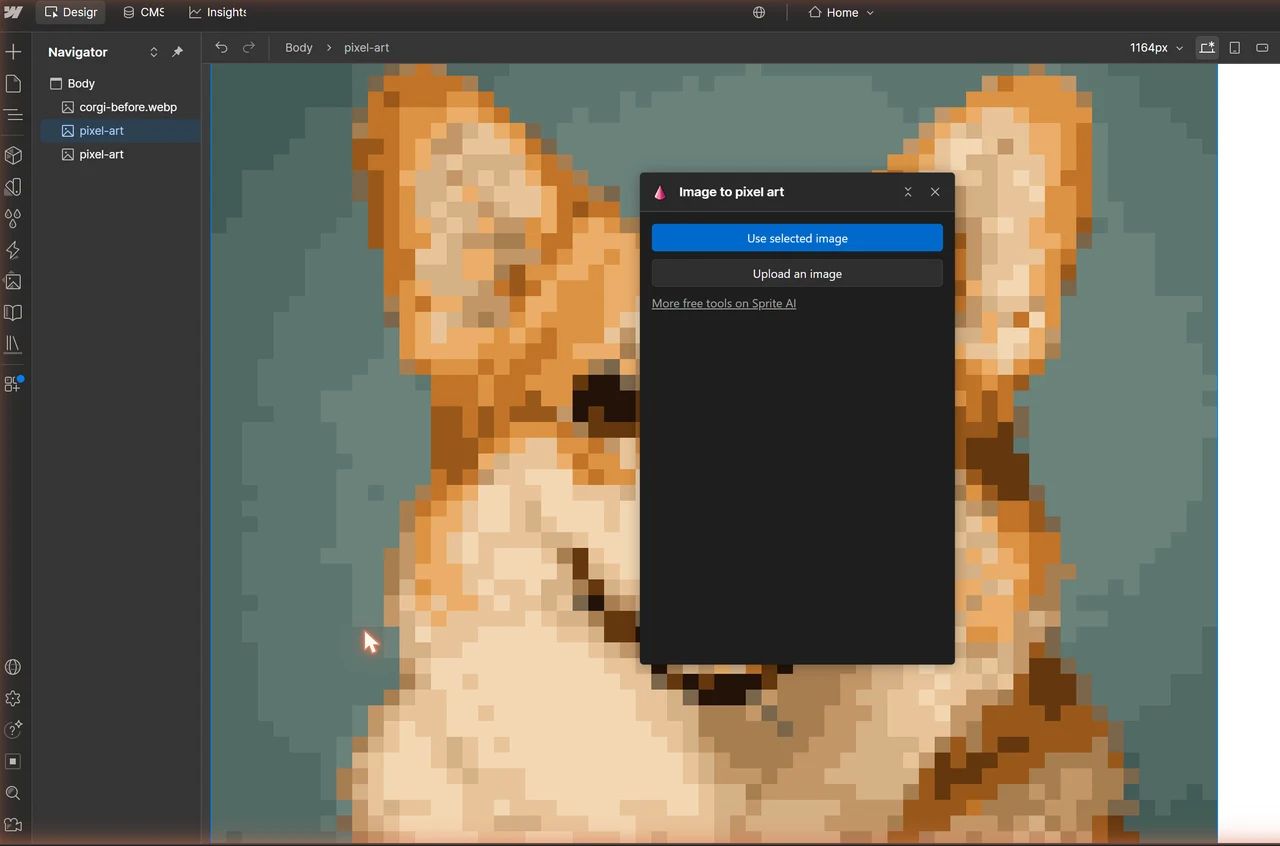Open the Interactions lightning panel
This screenshot has width=1280, height=846.
coord(13,250)
